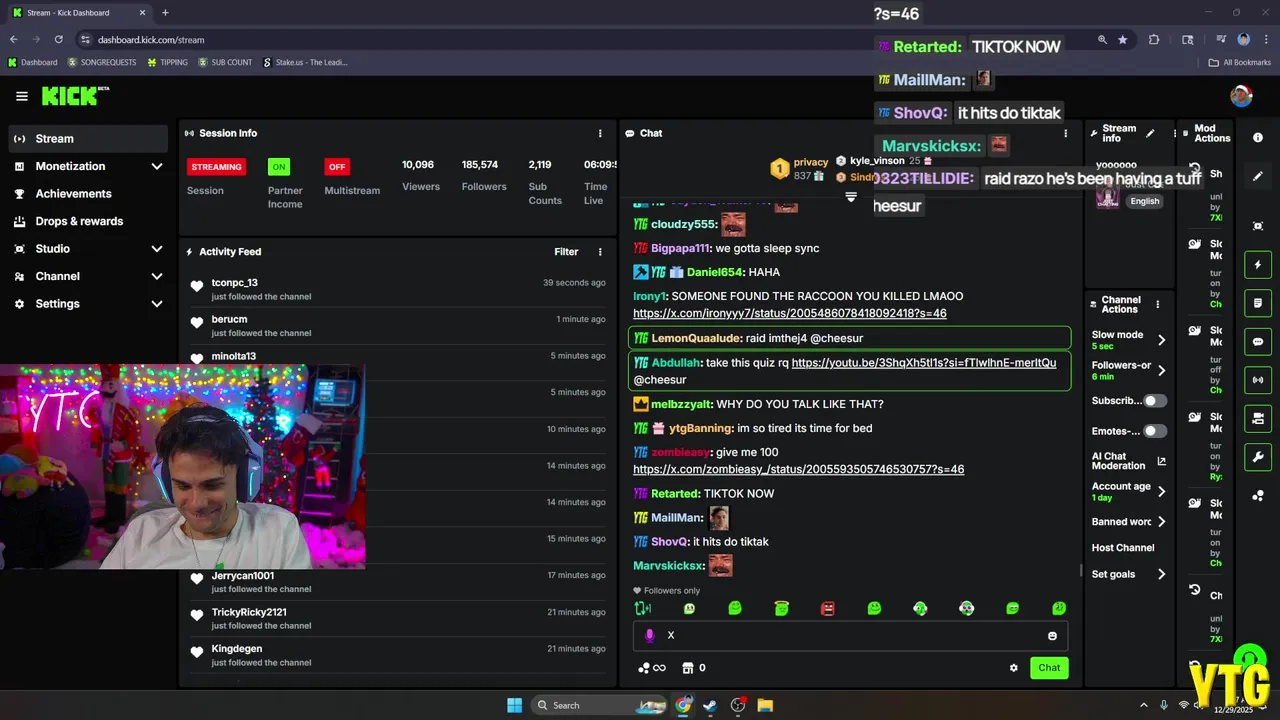Click the chat message input field
The image size is (1280, 720).
click(x=850, y=636)
